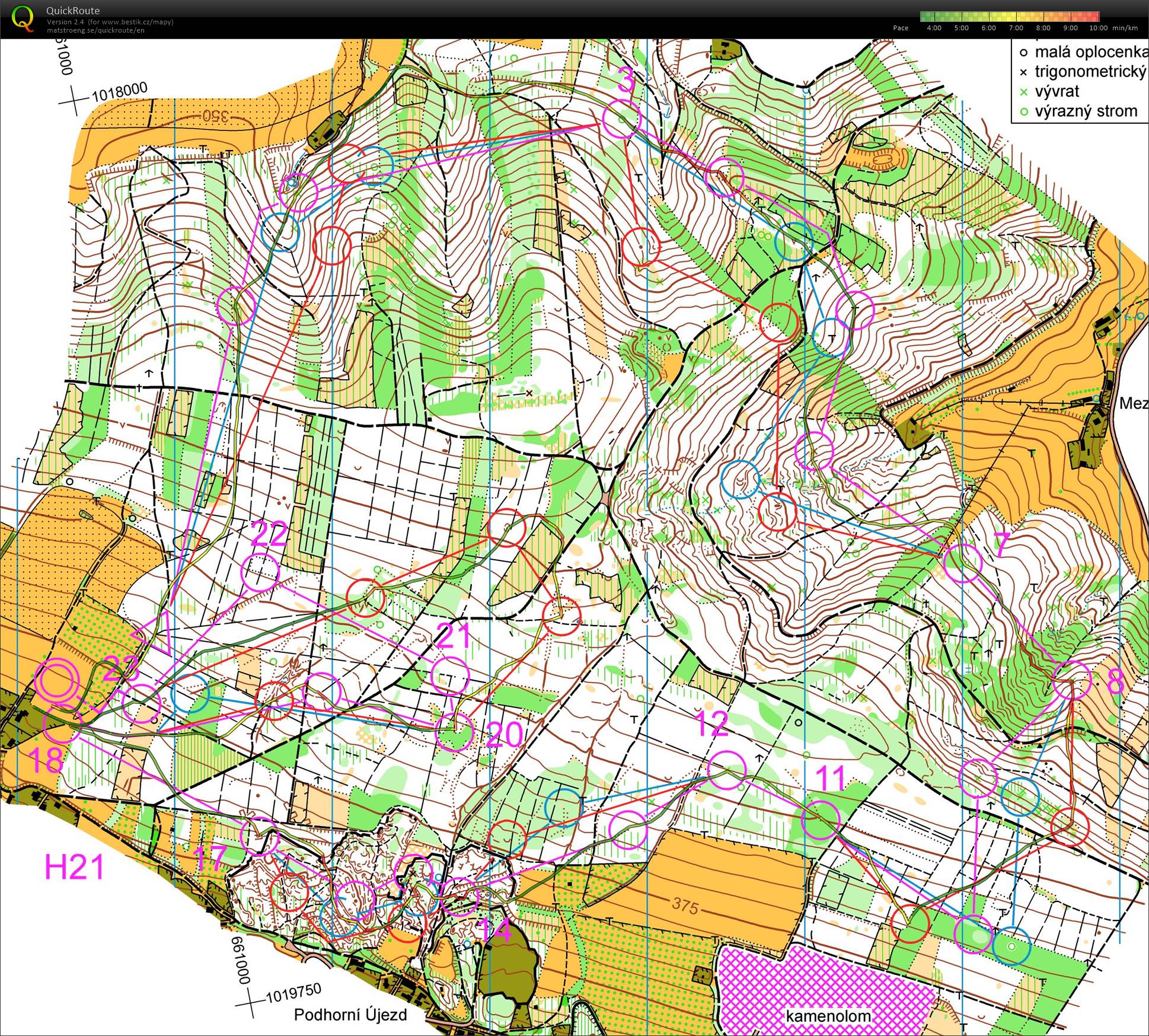Click the 1019750 grid coordinate label
1149x1036 pixels.
coord(293,993)
